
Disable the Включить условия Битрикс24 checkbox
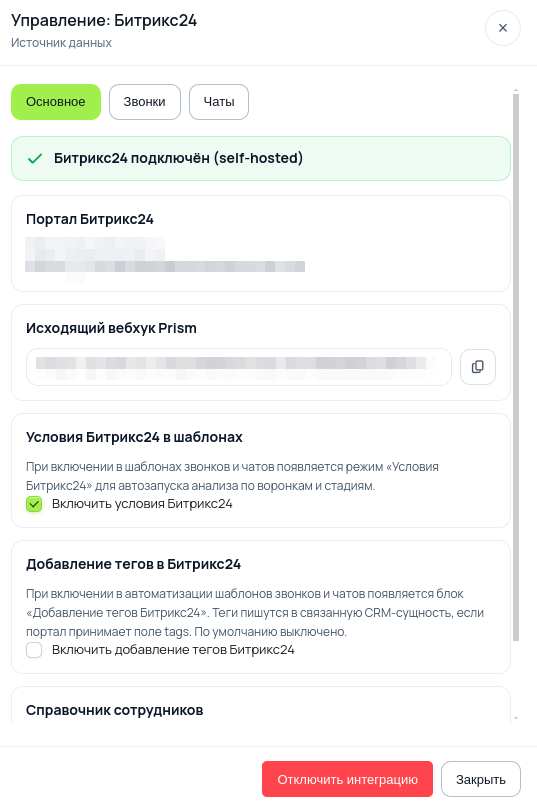coord(34,504)
